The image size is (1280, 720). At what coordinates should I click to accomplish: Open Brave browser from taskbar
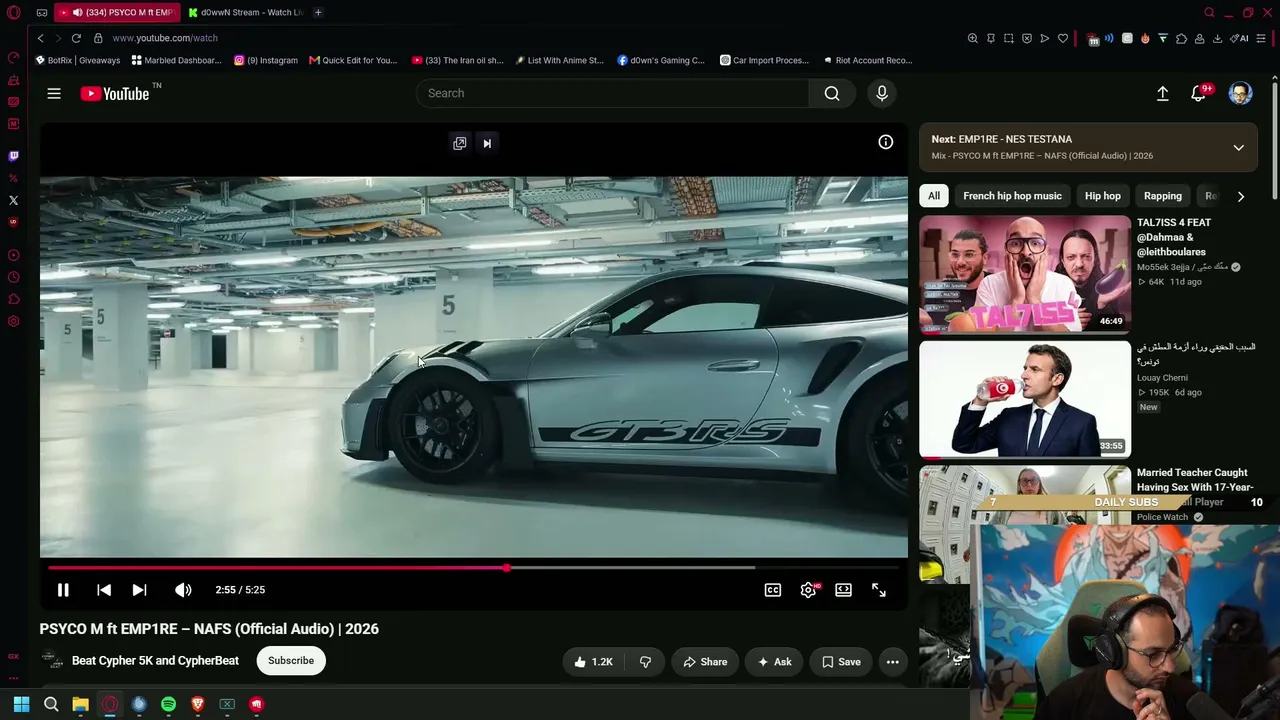[198, 704]
